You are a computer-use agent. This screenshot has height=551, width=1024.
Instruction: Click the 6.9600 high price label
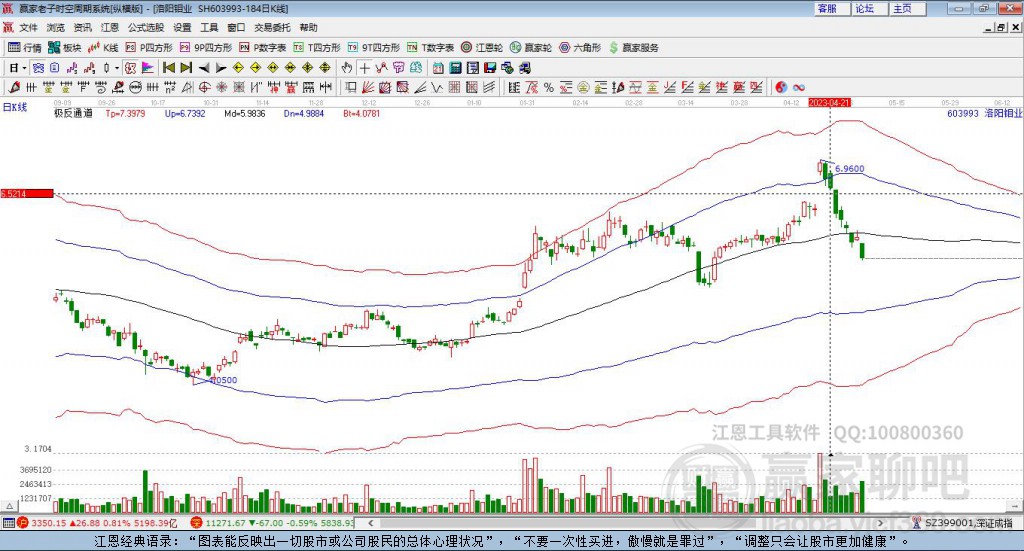pos(849,168)
